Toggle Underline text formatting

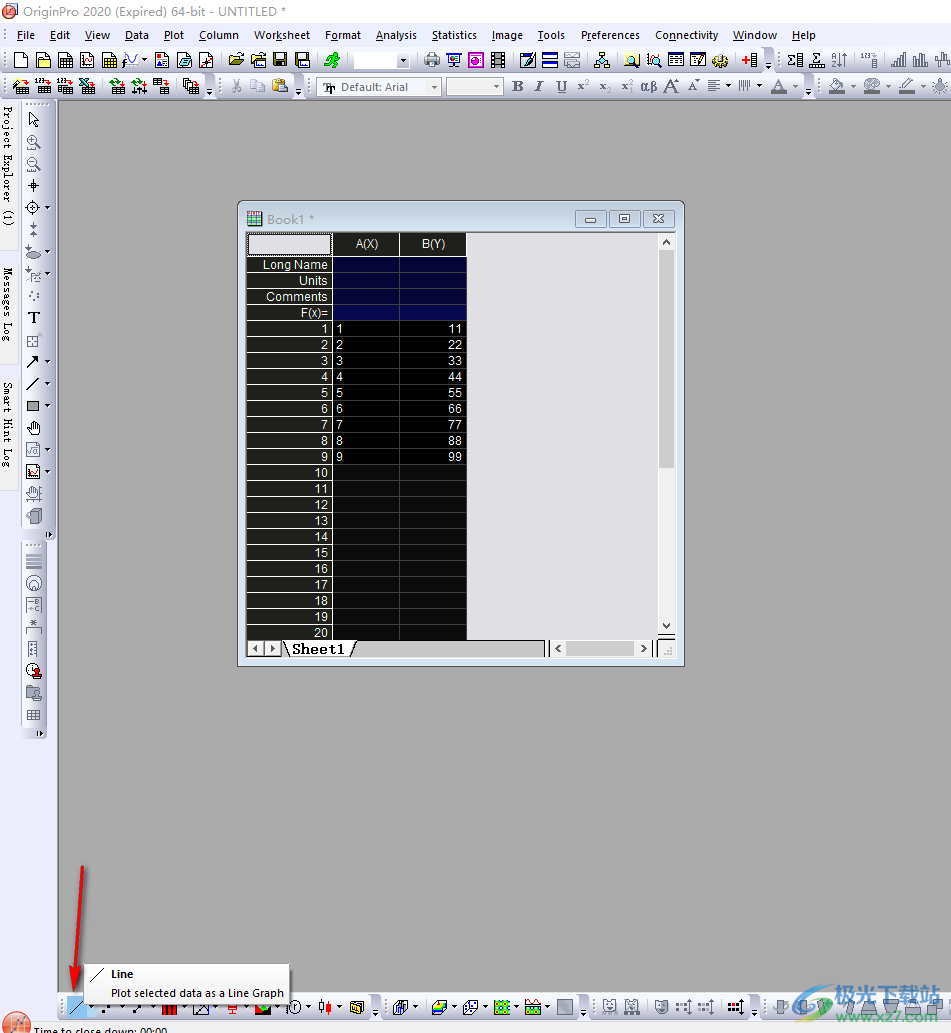click(561, 86)
